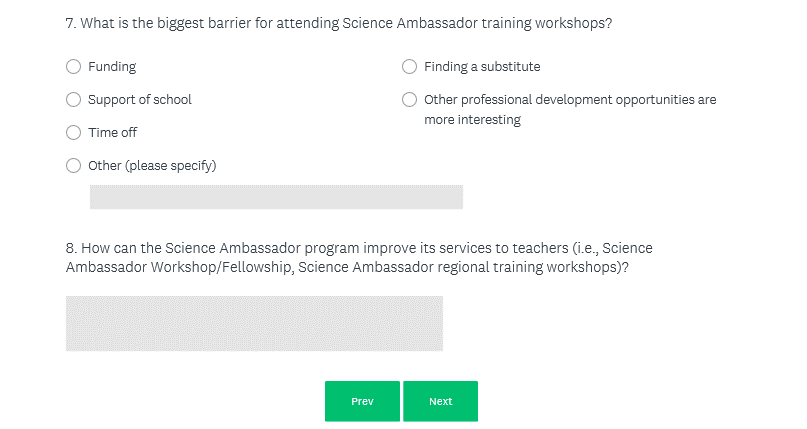Click the 'more interesting' wrapped label line
807x429 pixels.
472,120
